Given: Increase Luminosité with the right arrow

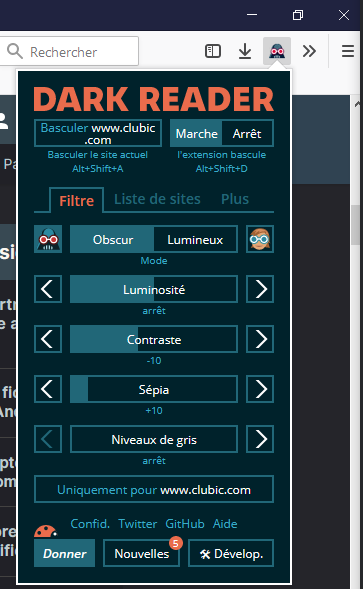Looking at the screenshot, I should click(x=260, y=289).
